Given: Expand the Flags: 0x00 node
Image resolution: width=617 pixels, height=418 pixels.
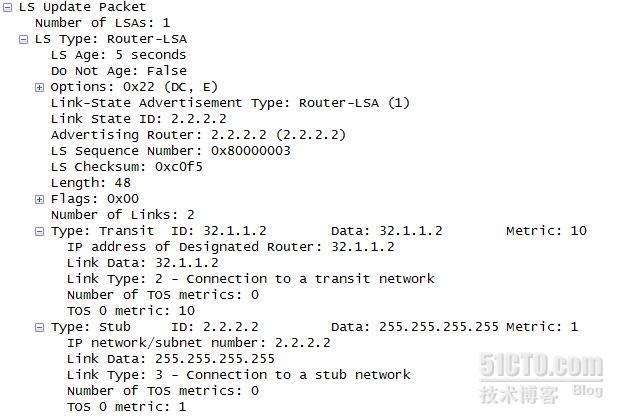Looking at the screenshot, I should 39,200.
